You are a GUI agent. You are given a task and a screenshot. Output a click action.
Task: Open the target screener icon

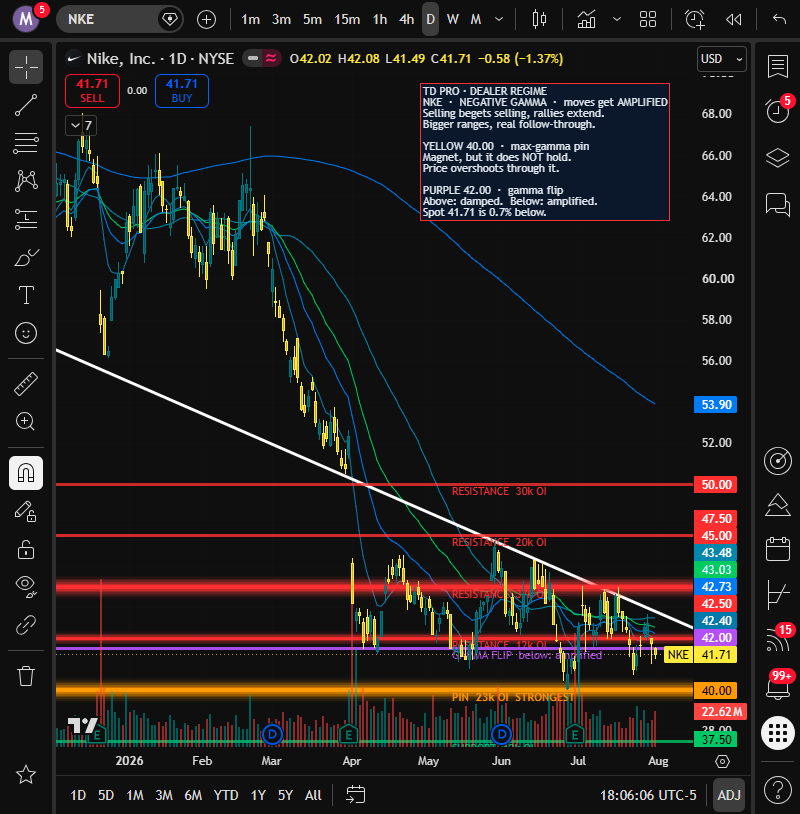(777, 461)
